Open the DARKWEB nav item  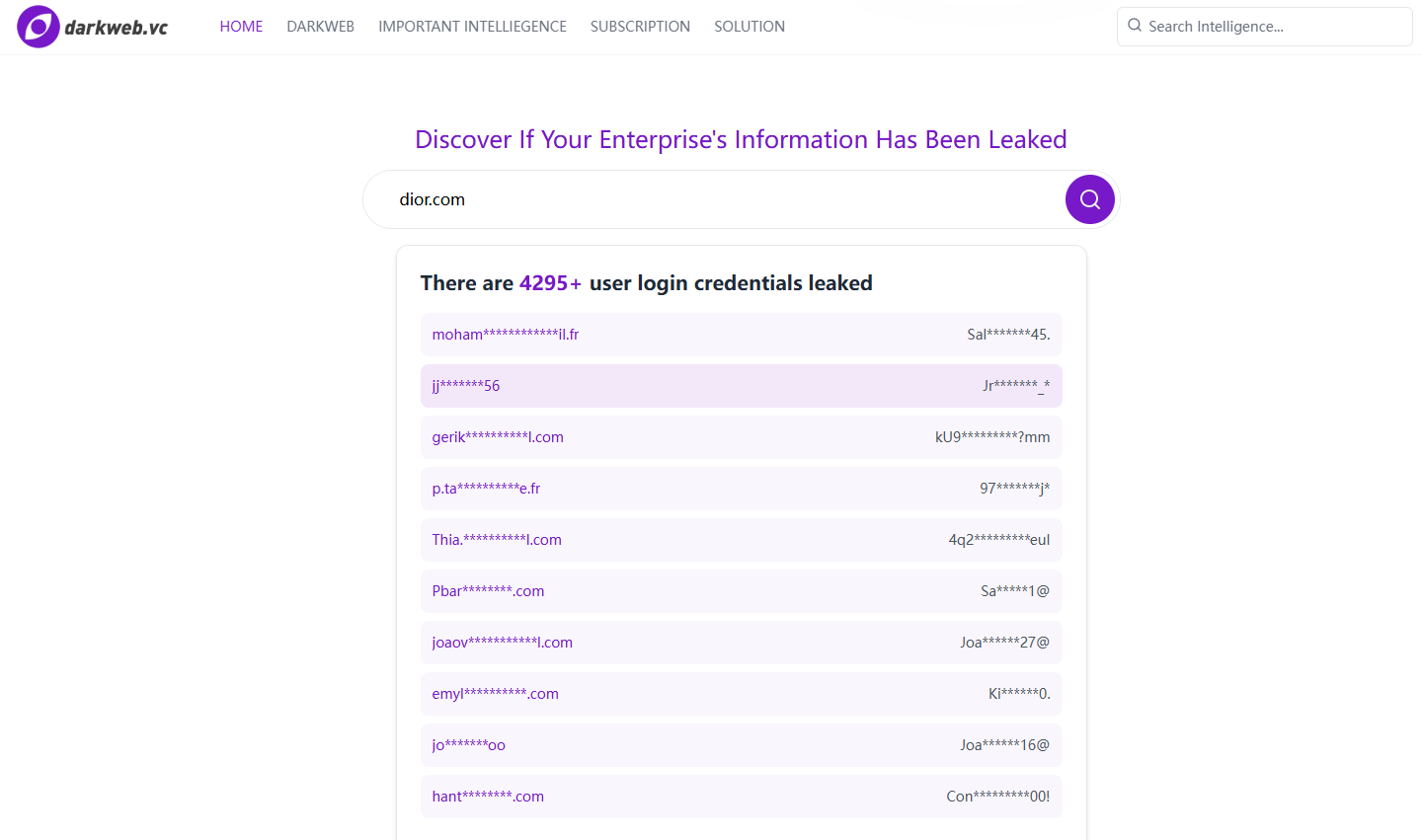[x=321, y=27]
